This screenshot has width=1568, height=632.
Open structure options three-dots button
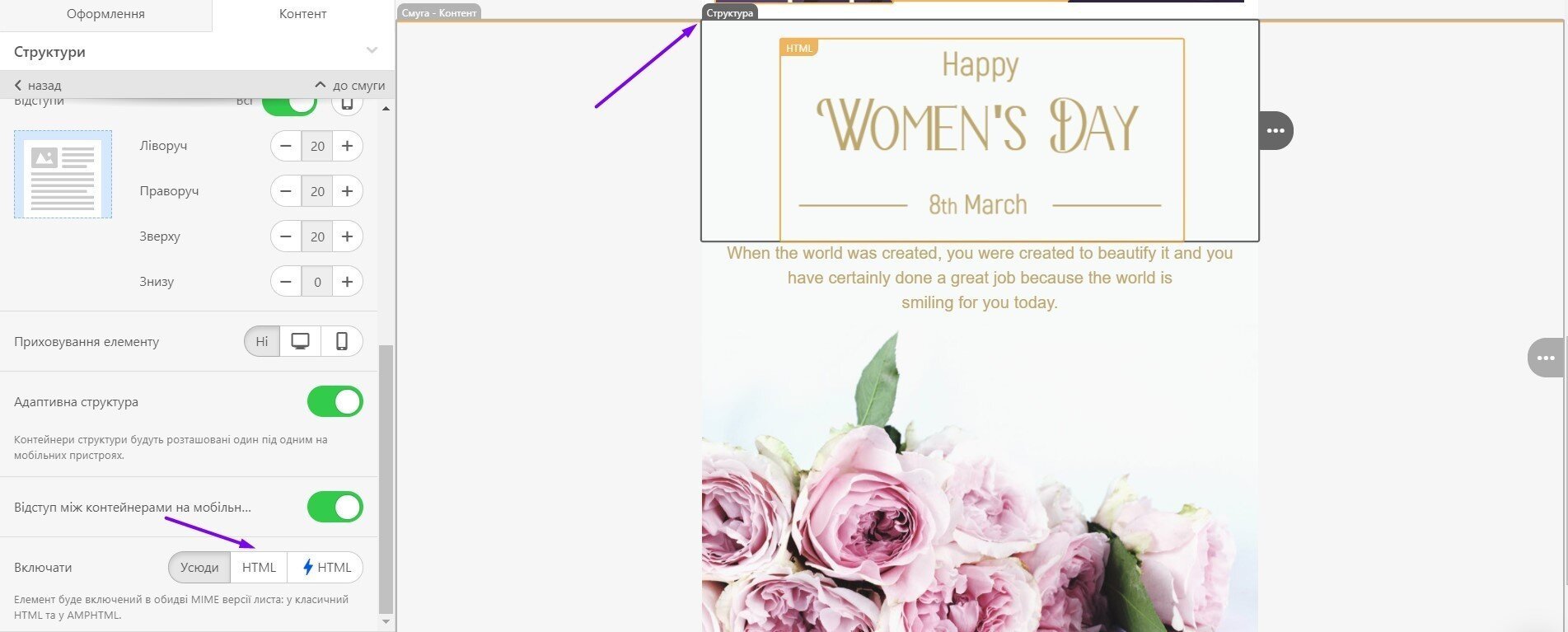point(1275,131)
